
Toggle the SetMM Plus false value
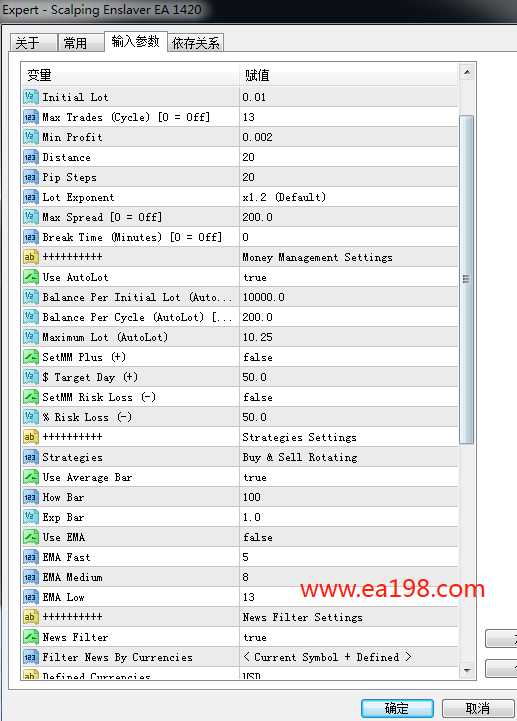pyautogui.click(x=349, y=357)
